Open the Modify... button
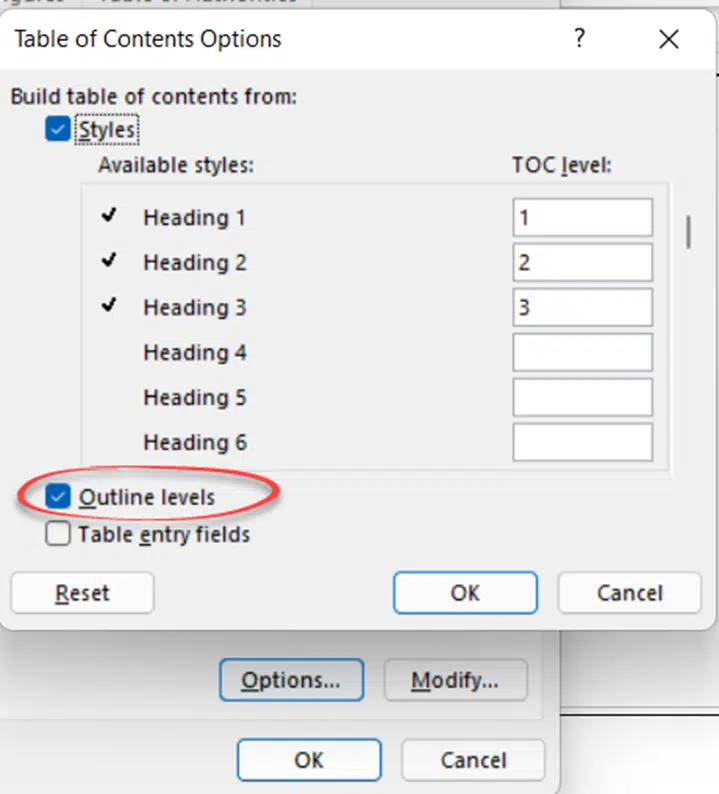 [x=455, y=680]
